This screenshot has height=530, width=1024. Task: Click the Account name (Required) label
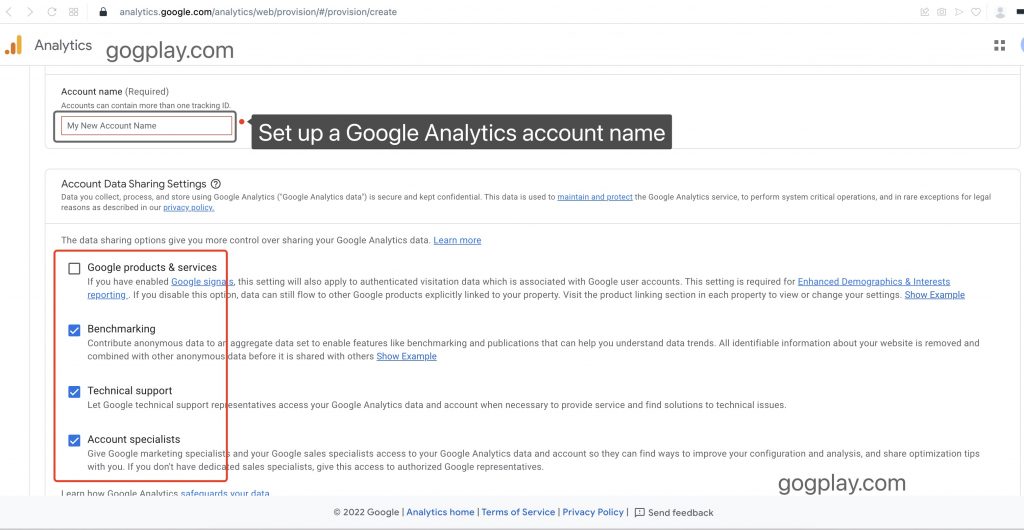click(x=115, y=91)
